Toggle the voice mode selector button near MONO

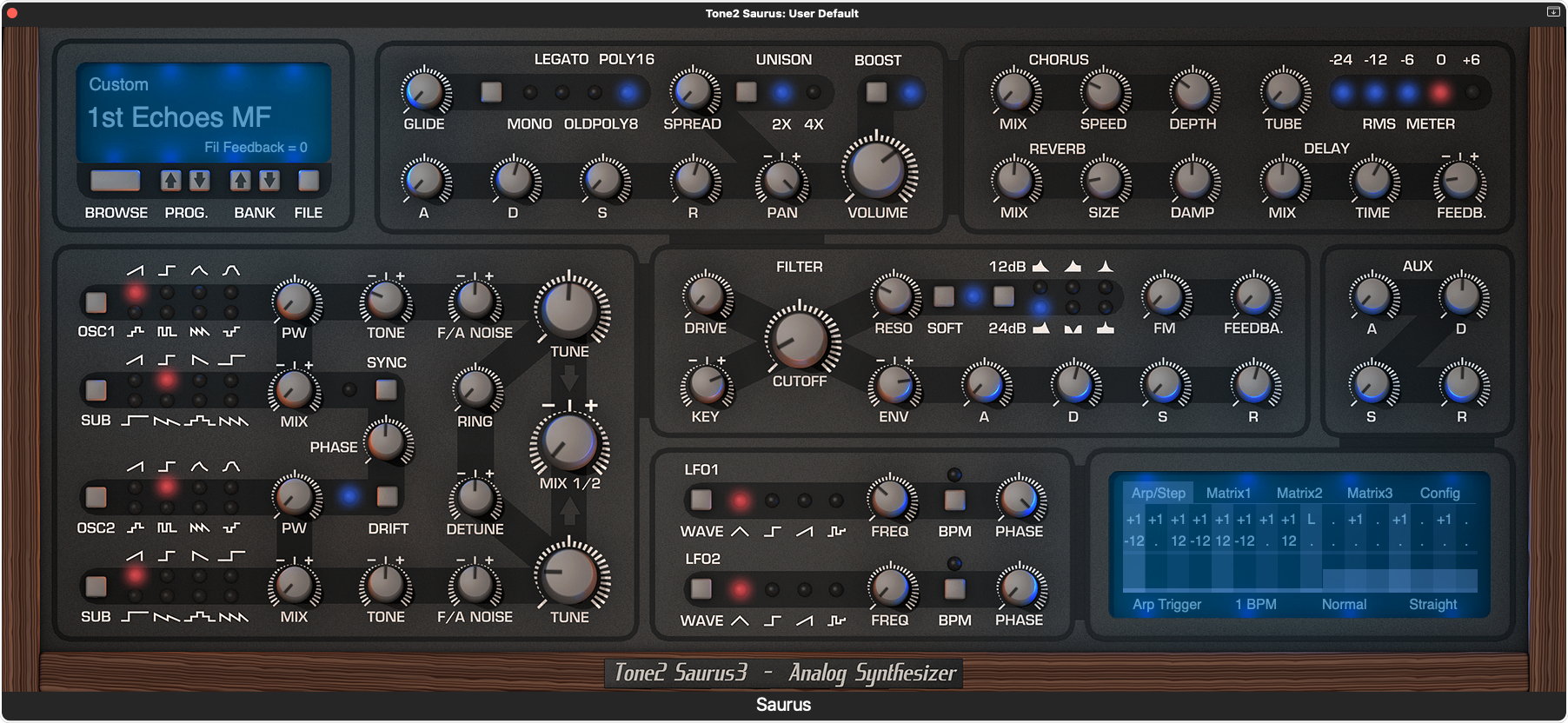point(491,92)
